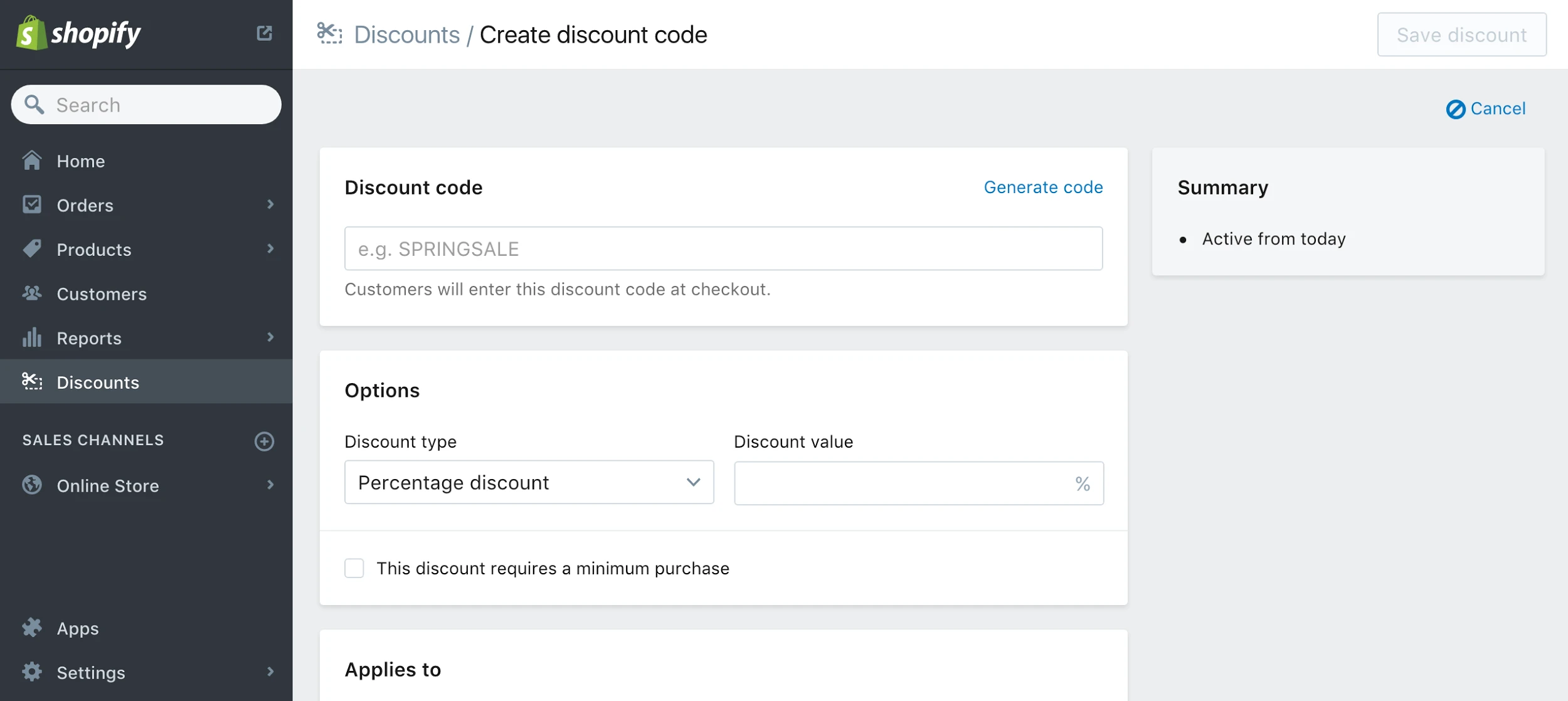Open Reports in the sidebar menu
The image size is (1568, 701).
click(x=89, y=338)
